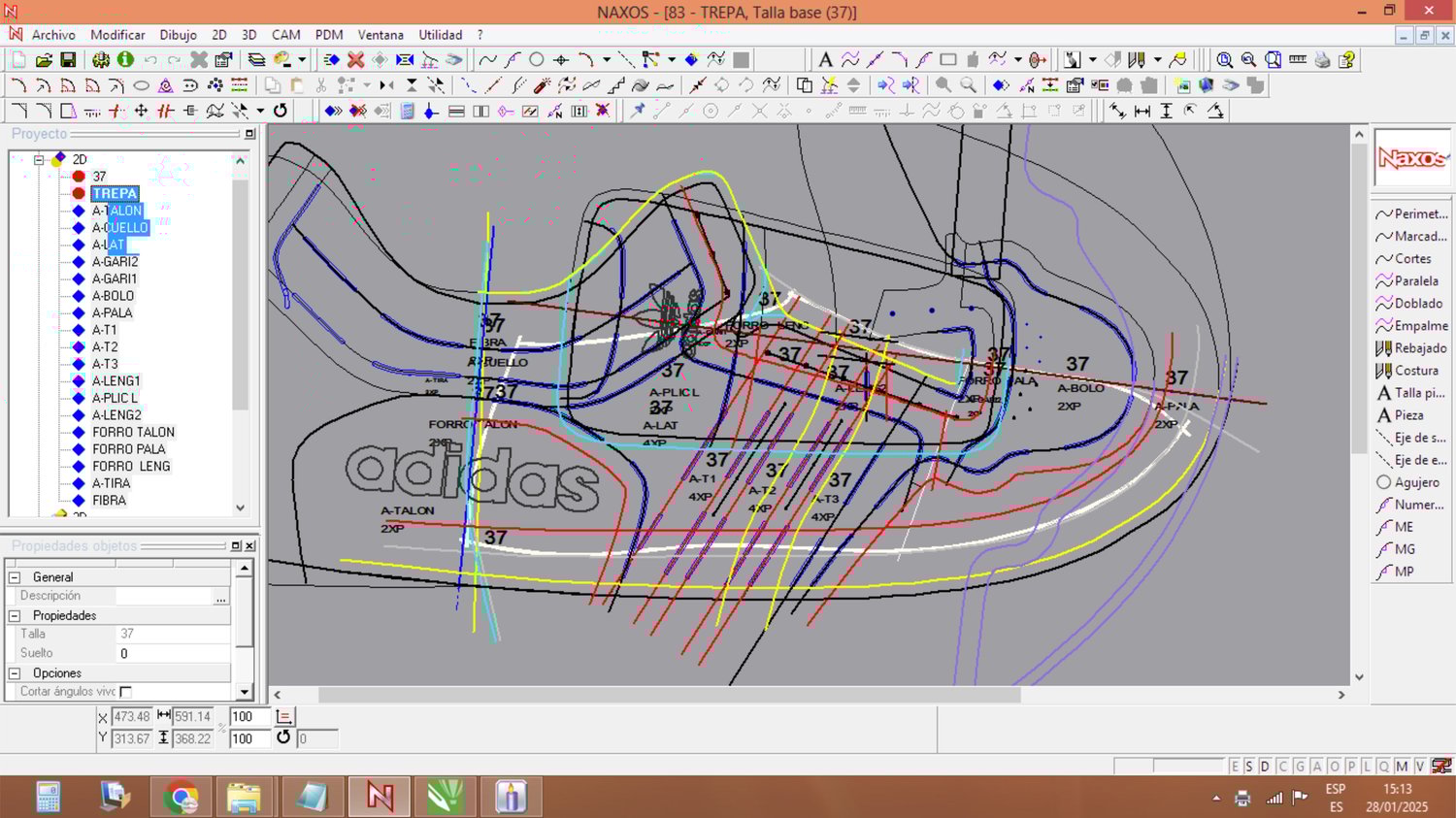
Task: Collapse the General properties section
Action: [x=15, y=577]
